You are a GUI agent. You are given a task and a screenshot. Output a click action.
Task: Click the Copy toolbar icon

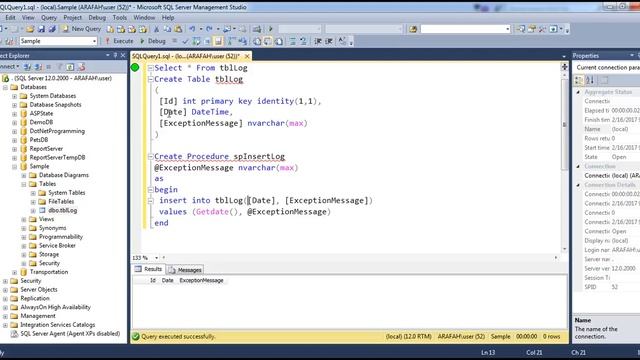click(x=167, y=29)
